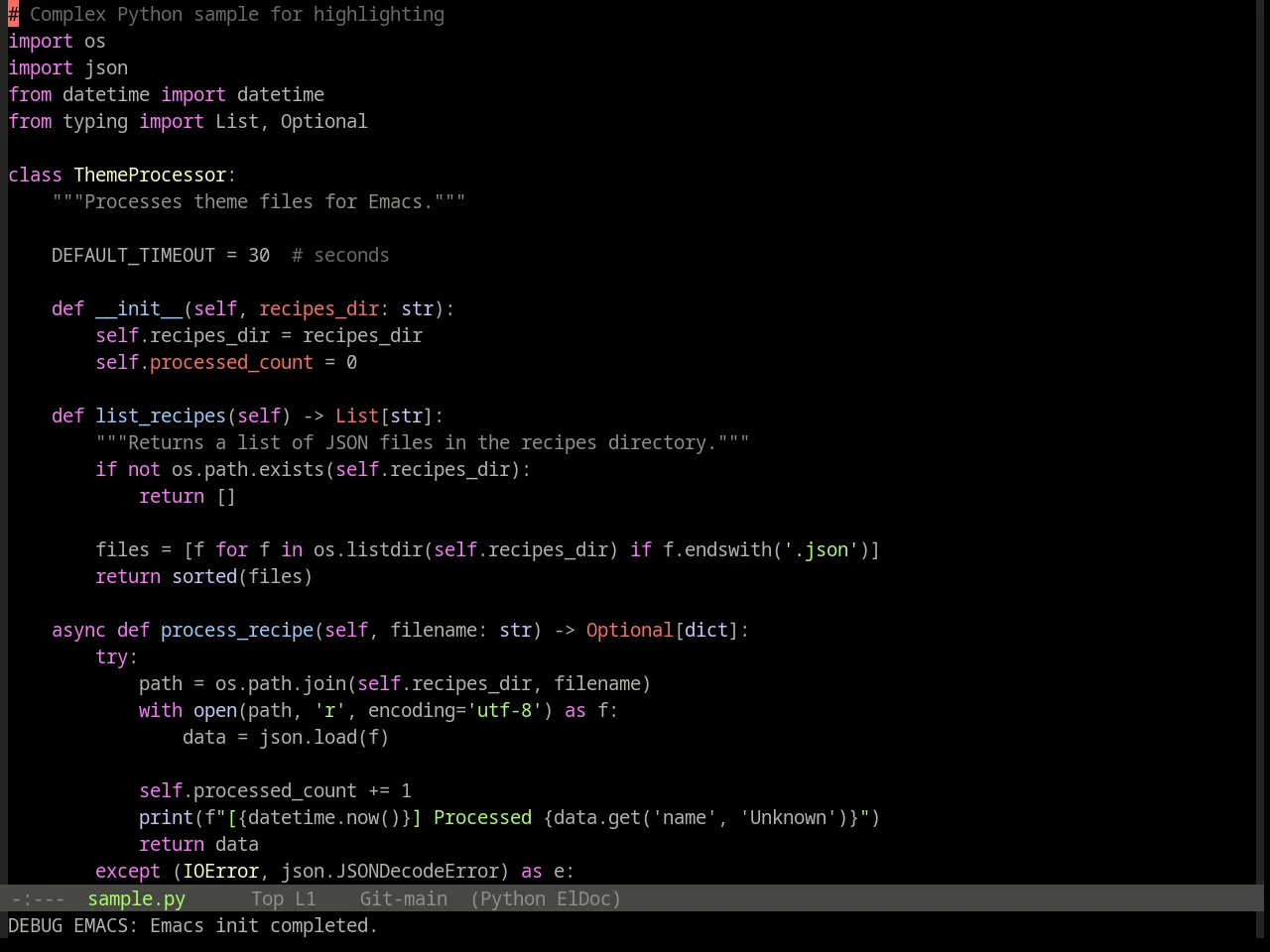Click 'self.processed_count += 1' line
This screenshot has width=1270, height=952.
coord(275,790)
